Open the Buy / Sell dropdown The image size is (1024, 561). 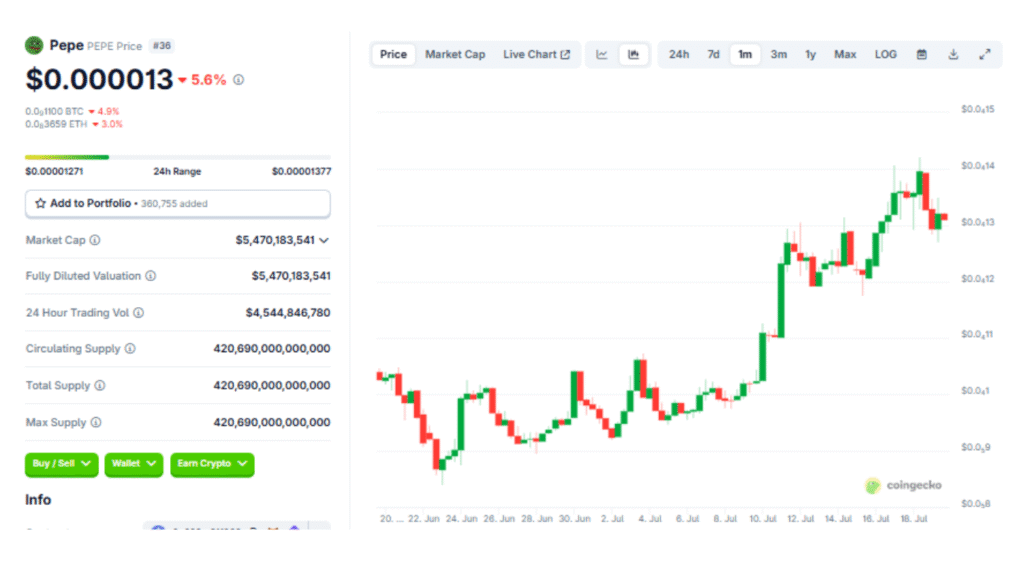(61, 464)
